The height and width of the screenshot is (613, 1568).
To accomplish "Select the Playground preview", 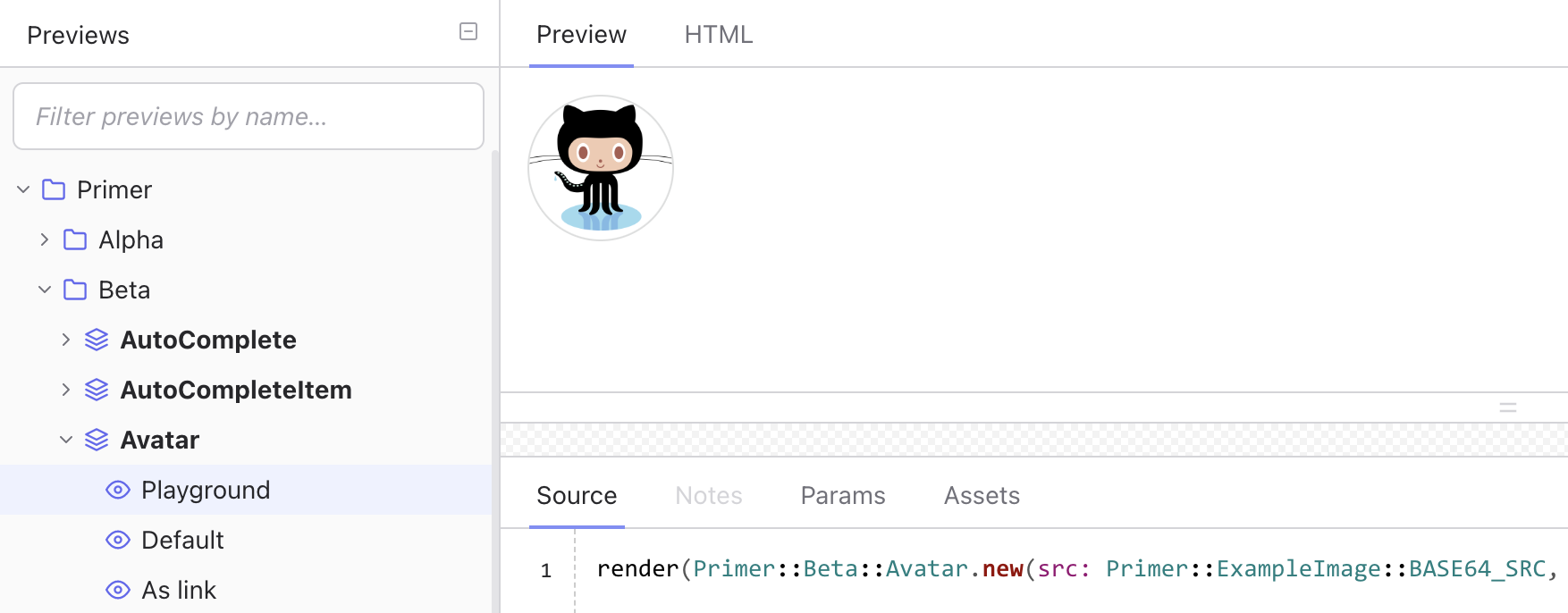I will point(246,490).
